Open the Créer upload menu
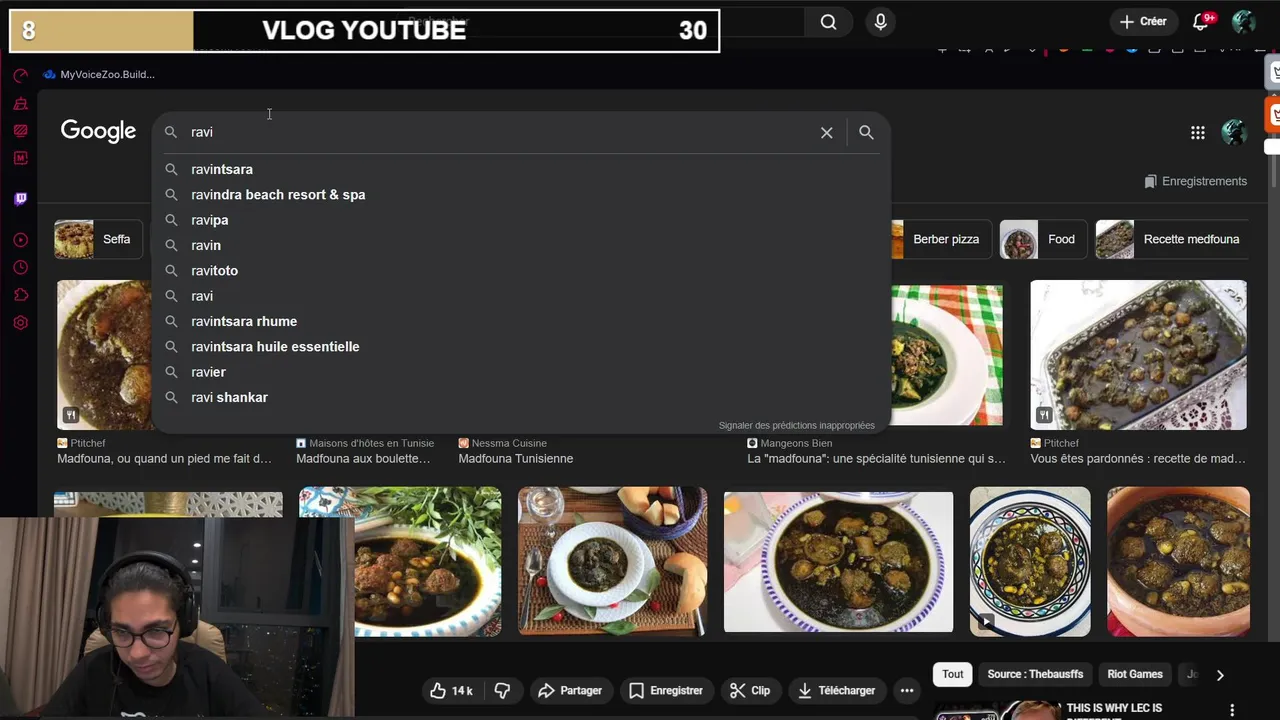The image size is (1280, 720). pos(1143,22)
